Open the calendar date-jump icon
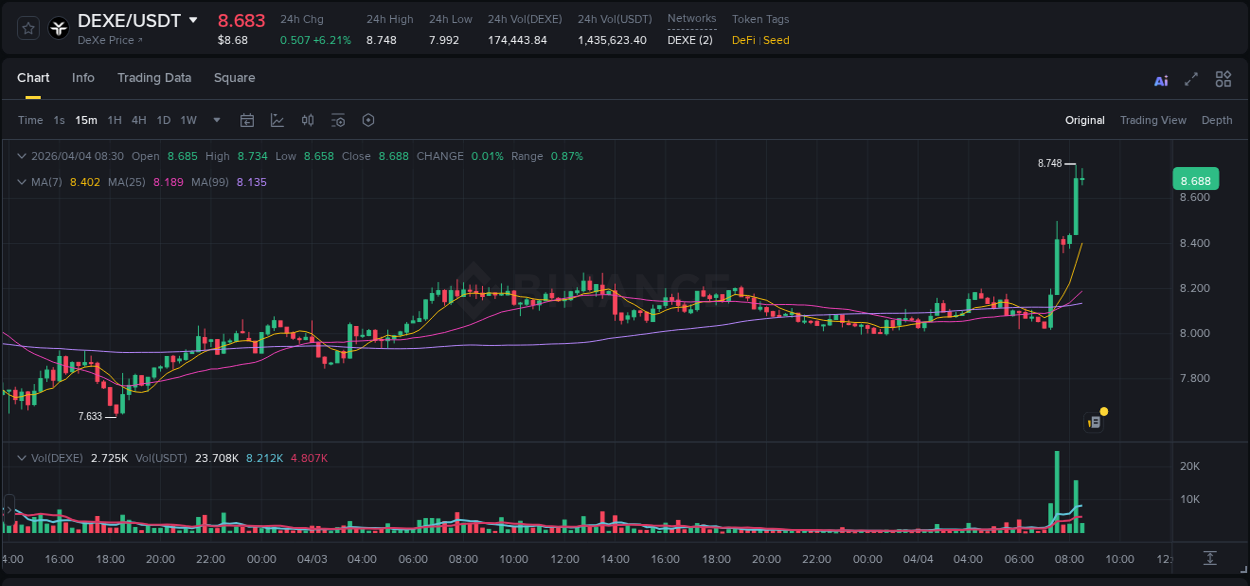This screenshot has height=586, width=1250. pyautogui.click(x=247, y=120)
